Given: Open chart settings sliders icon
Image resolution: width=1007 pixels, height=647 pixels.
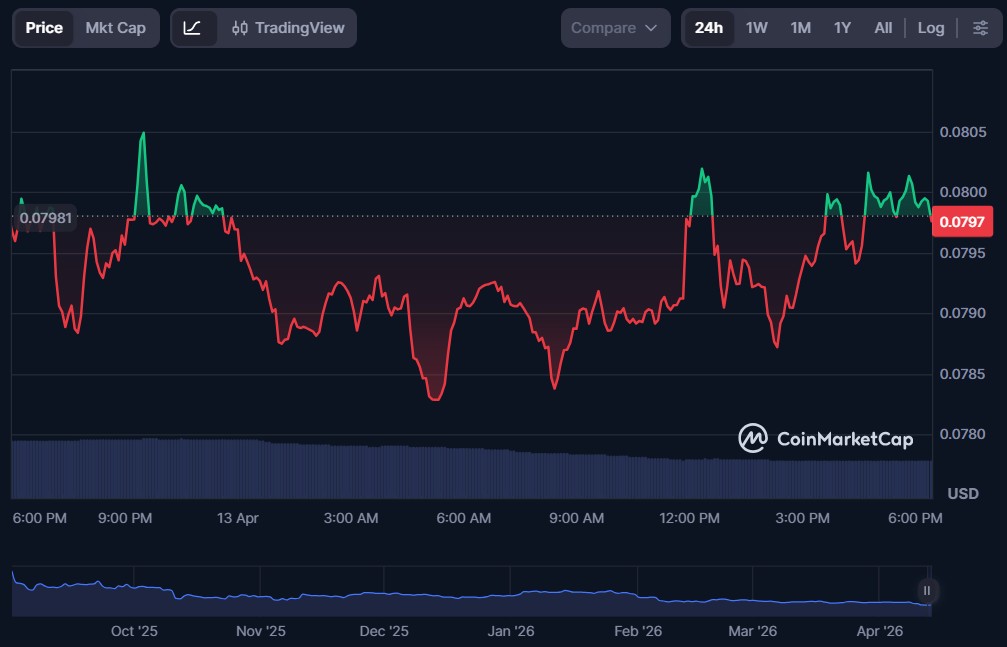Looking at the screenshot, I should 979,28.
